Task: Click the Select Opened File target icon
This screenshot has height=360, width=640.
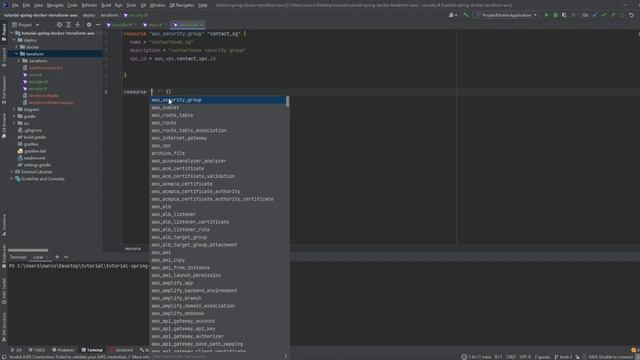Action: pos(60,25)
